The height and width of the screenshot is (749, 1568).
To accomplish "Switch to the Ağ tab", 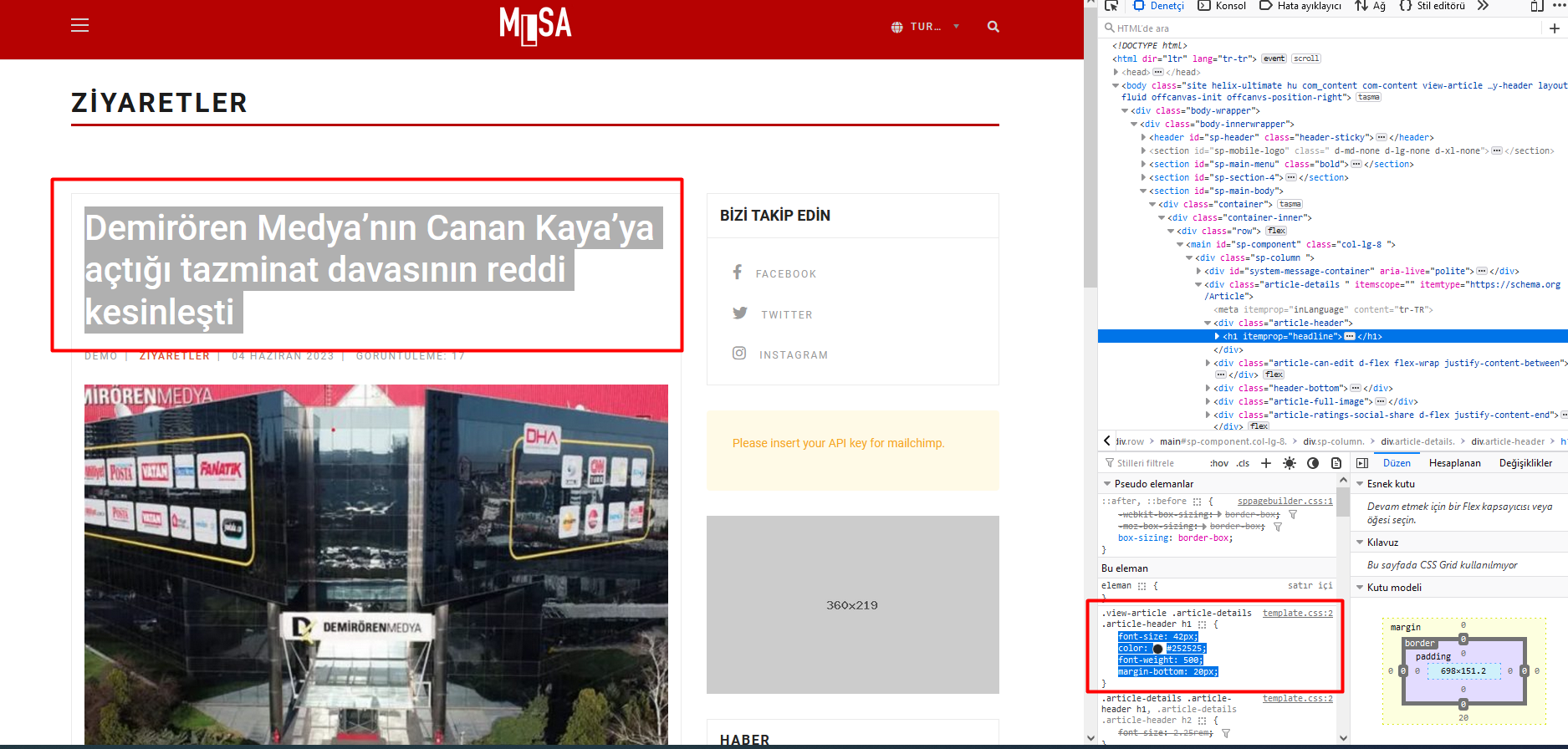I will click(1370, 6).
